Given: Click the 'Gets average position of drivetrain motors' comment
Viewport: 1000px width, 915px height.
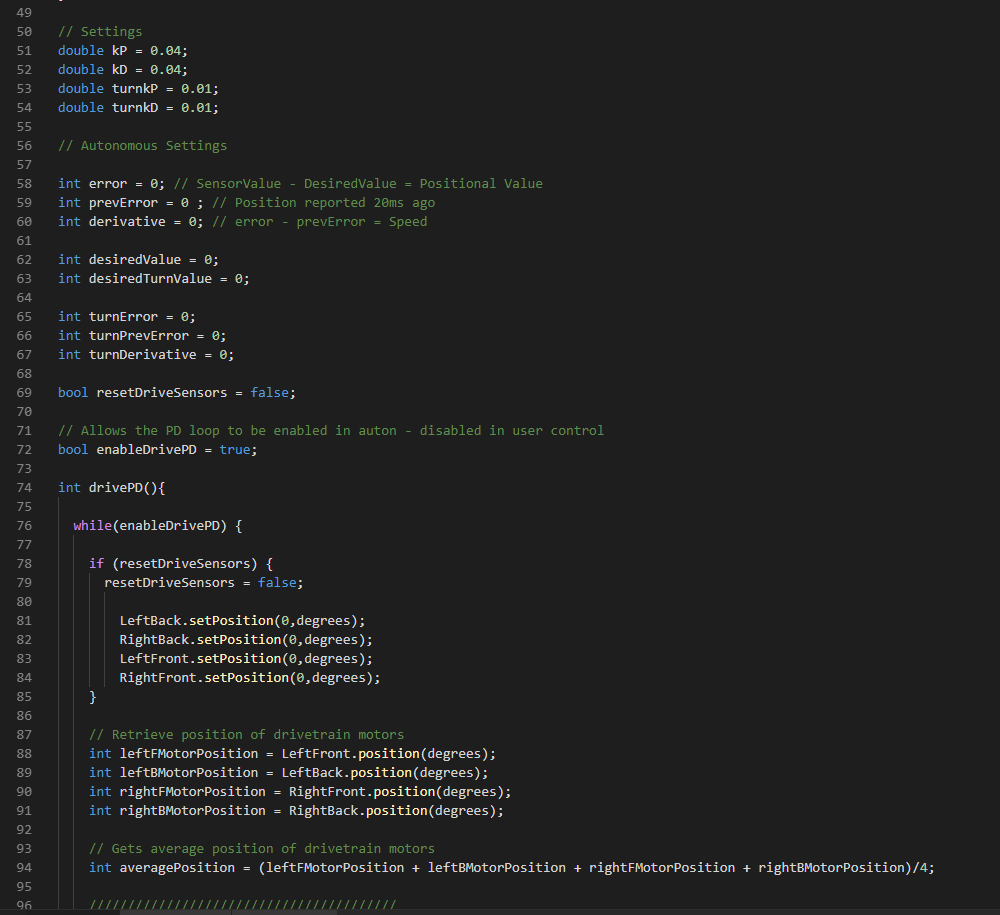Looking at the screenshot, I should tap(273, 849).
